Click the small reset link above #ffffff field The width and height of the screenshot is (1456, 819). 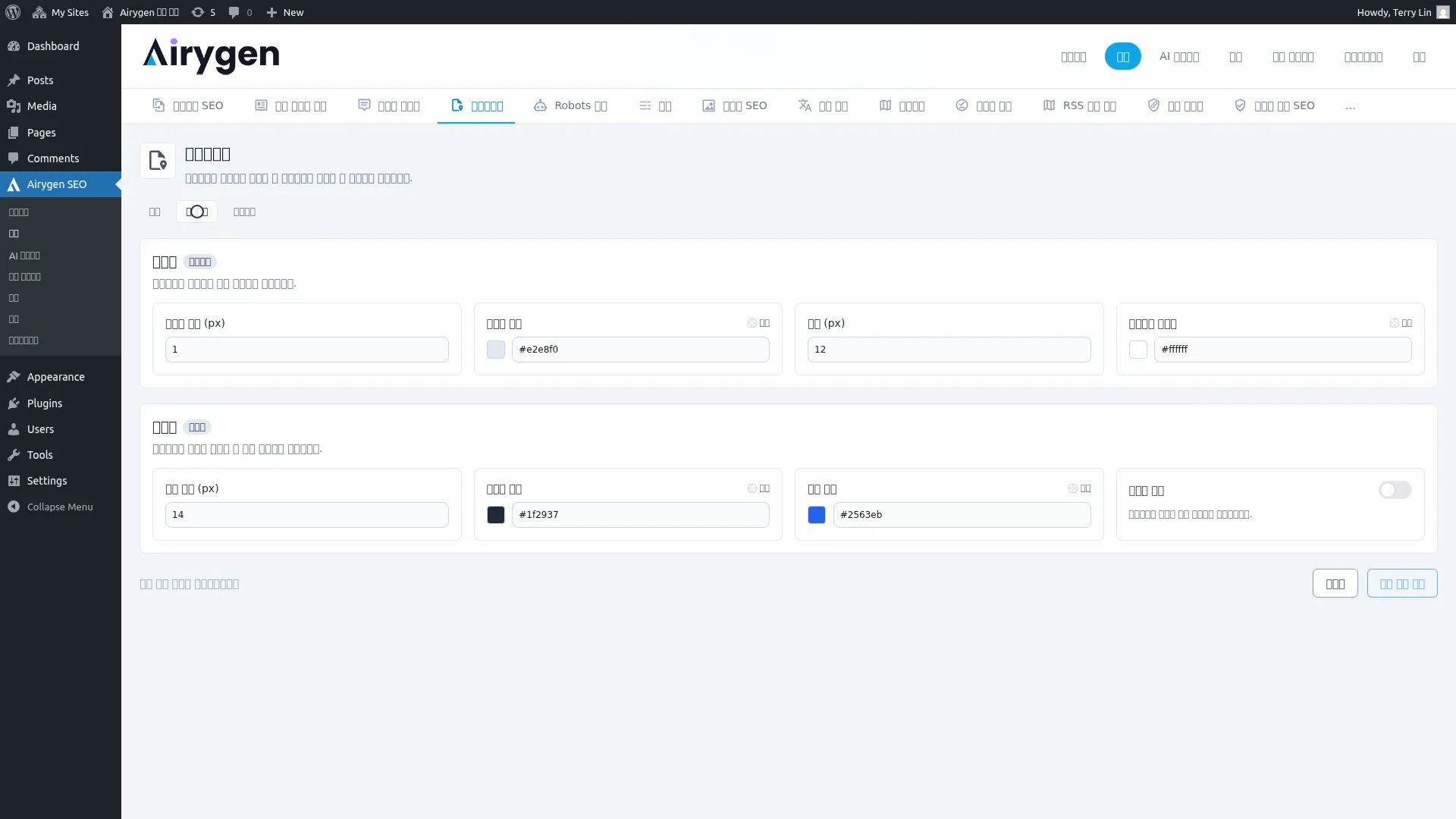(x=1401, y=323)
